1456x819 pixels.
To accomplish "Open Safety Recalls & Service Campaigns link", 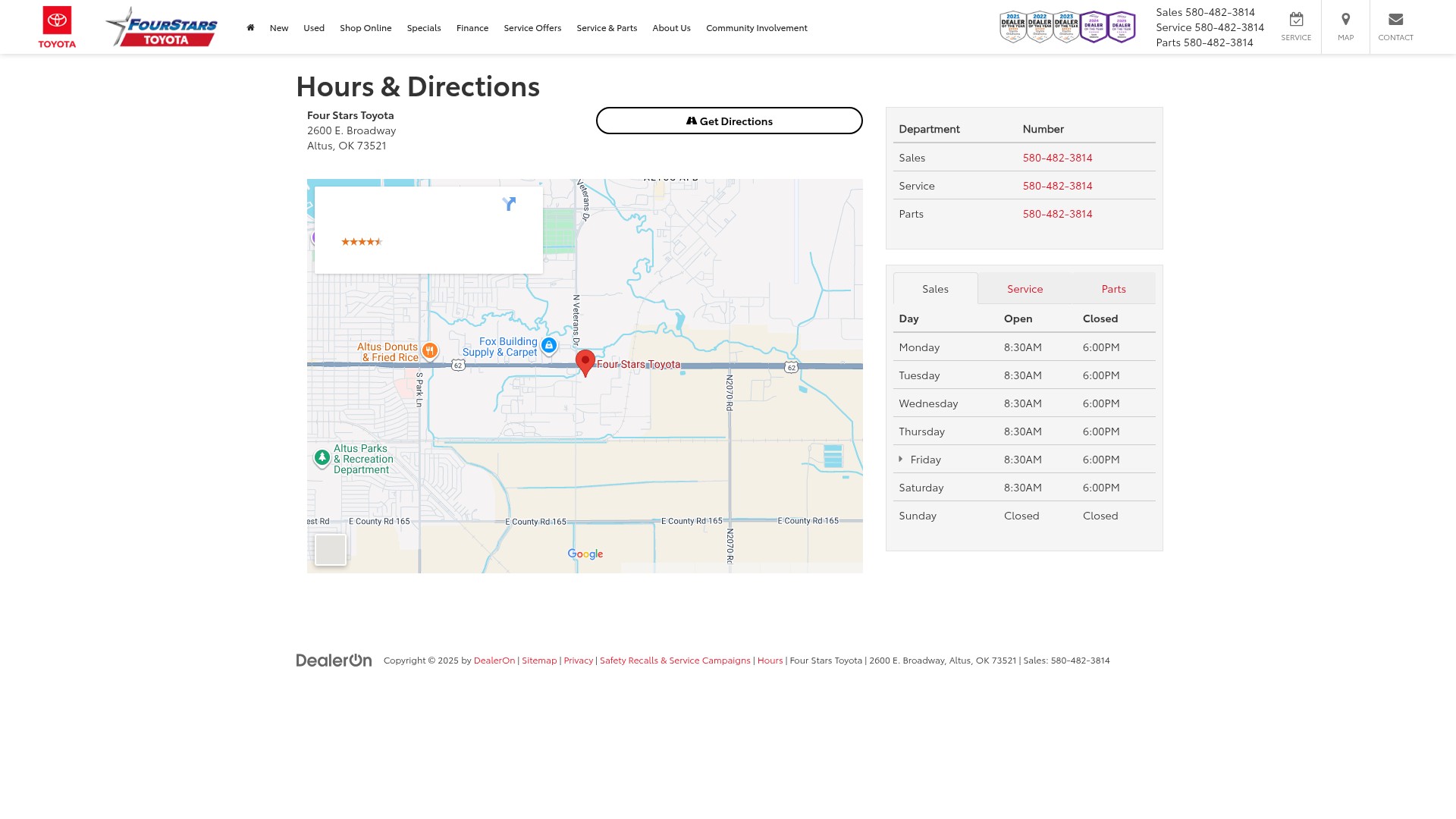I will click(x=675, y=660).
